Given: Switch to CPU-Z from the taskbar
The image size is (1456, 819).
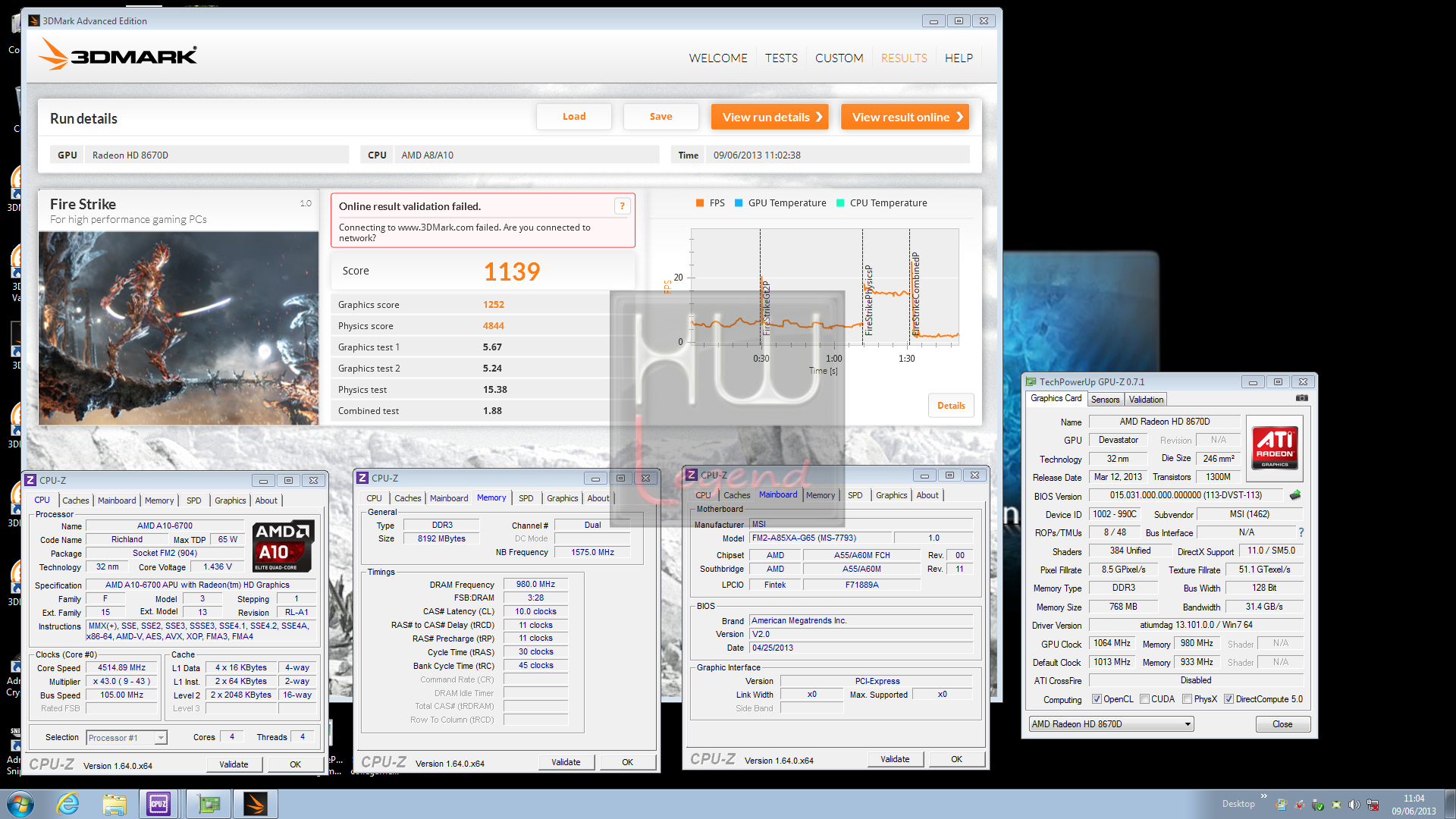Looking at the screenshot, I should [x=158, y=804].
